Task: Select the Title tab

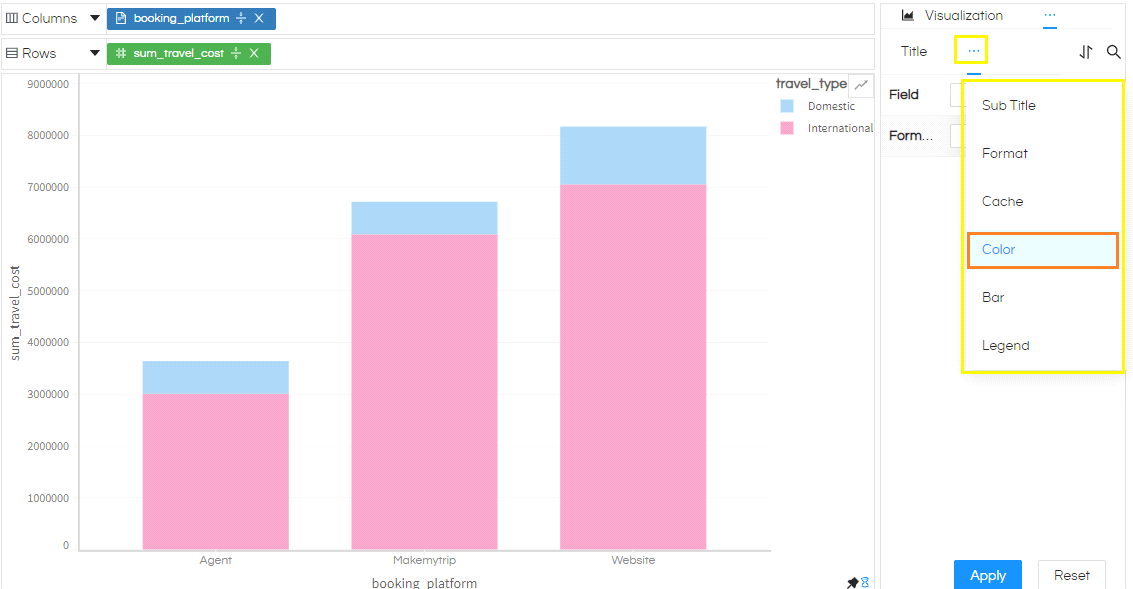Action: tap(913, 51)
